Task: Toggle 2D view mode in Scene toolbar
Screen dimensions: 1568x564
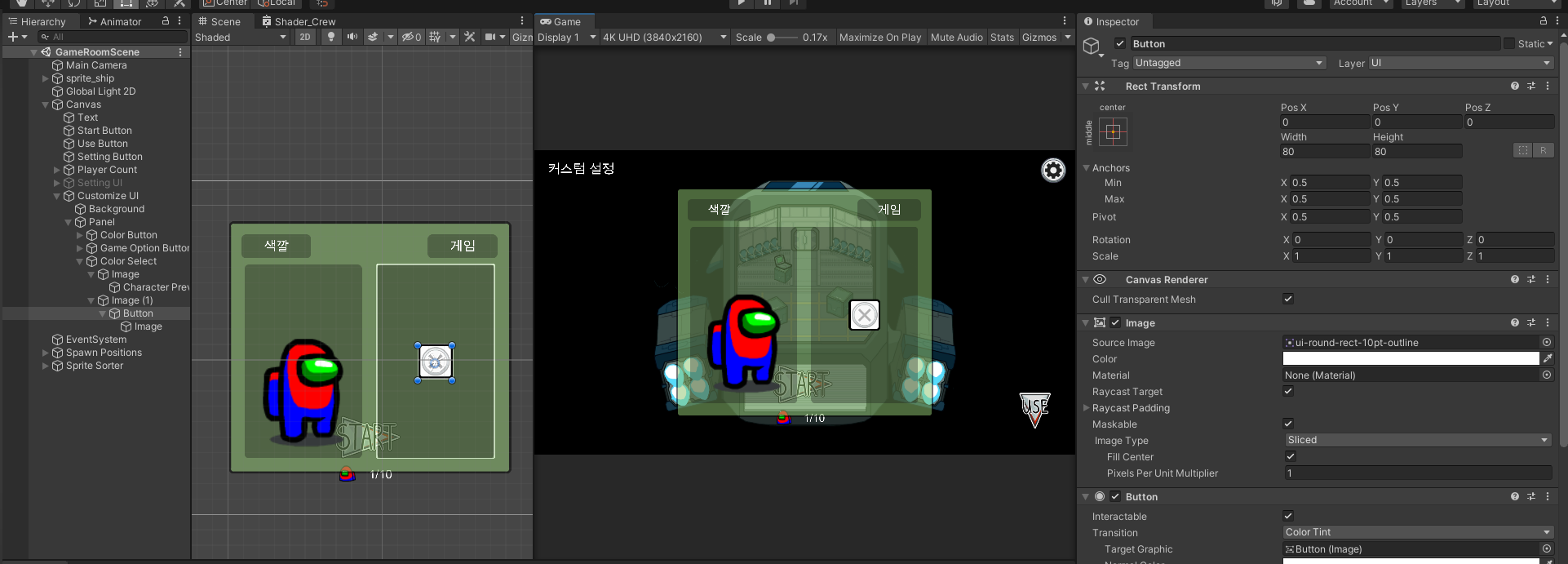Action: pos(305,37)
